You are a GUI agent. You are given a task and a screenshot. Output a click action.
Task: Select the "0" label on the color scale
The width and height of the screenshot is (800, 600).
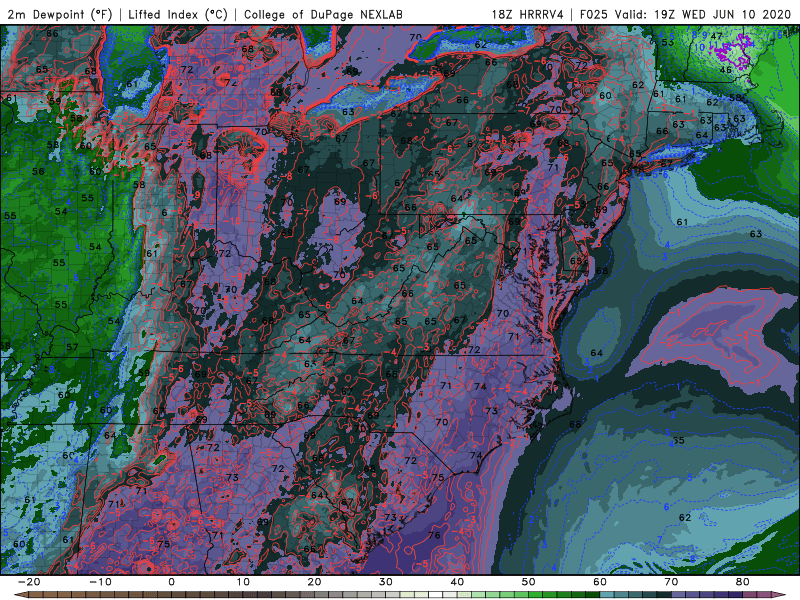[x=171, y=582]
